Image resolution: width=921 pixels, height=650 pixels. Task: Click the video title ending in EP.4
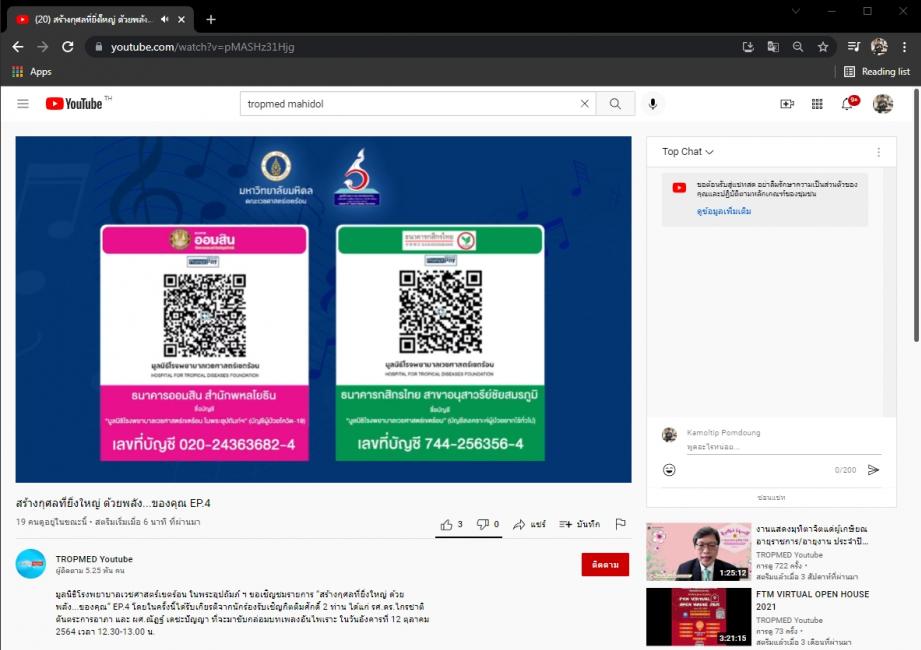[x=113, y=503]
